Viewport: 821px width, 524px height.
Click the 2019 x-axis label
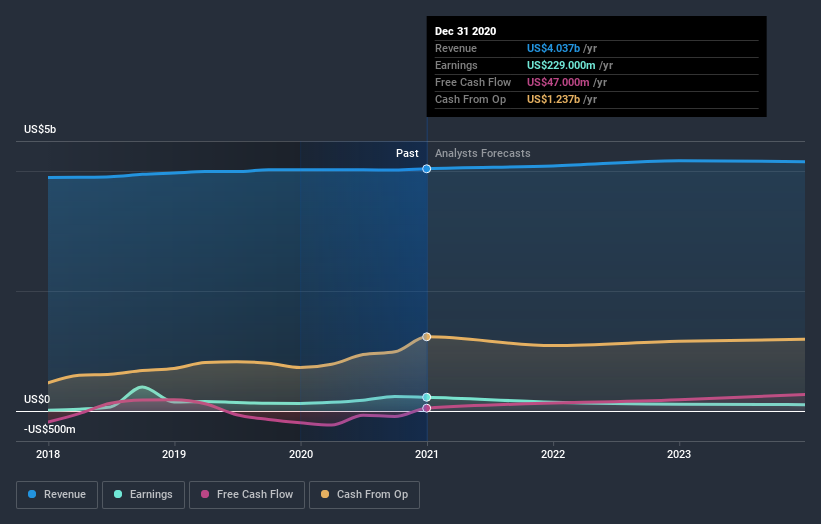pos(174,454)
